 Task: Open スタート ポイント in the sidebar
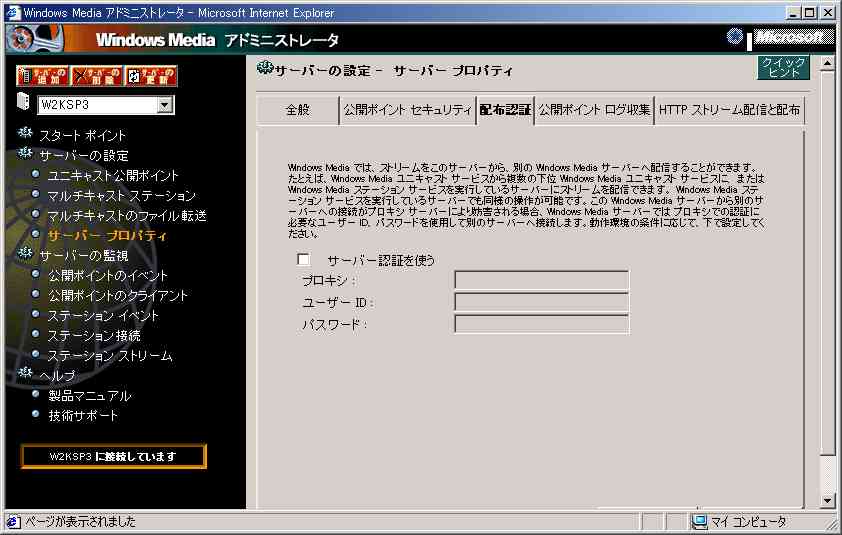(82, 135)
